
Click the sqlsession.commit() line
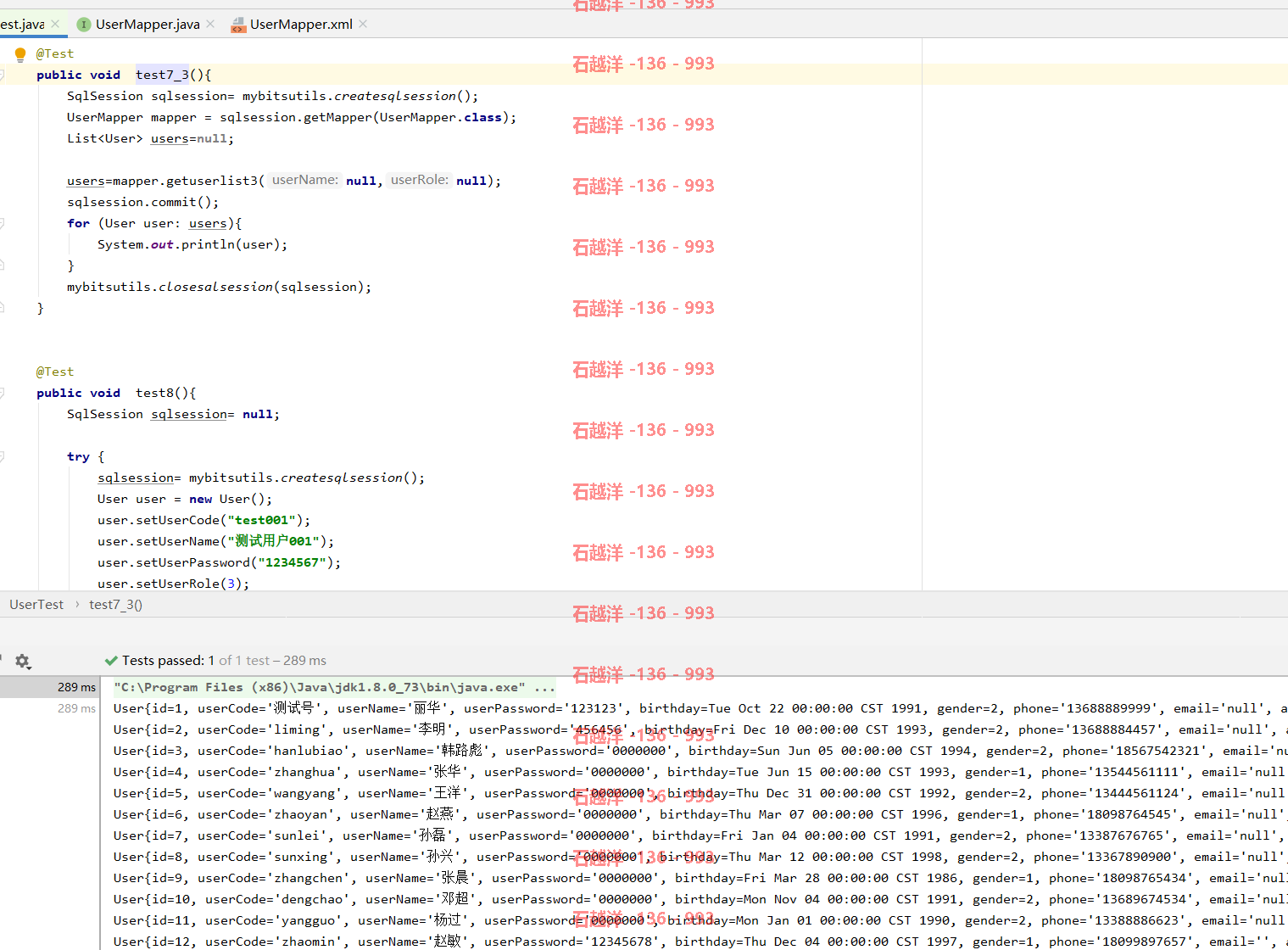point(143,202)
